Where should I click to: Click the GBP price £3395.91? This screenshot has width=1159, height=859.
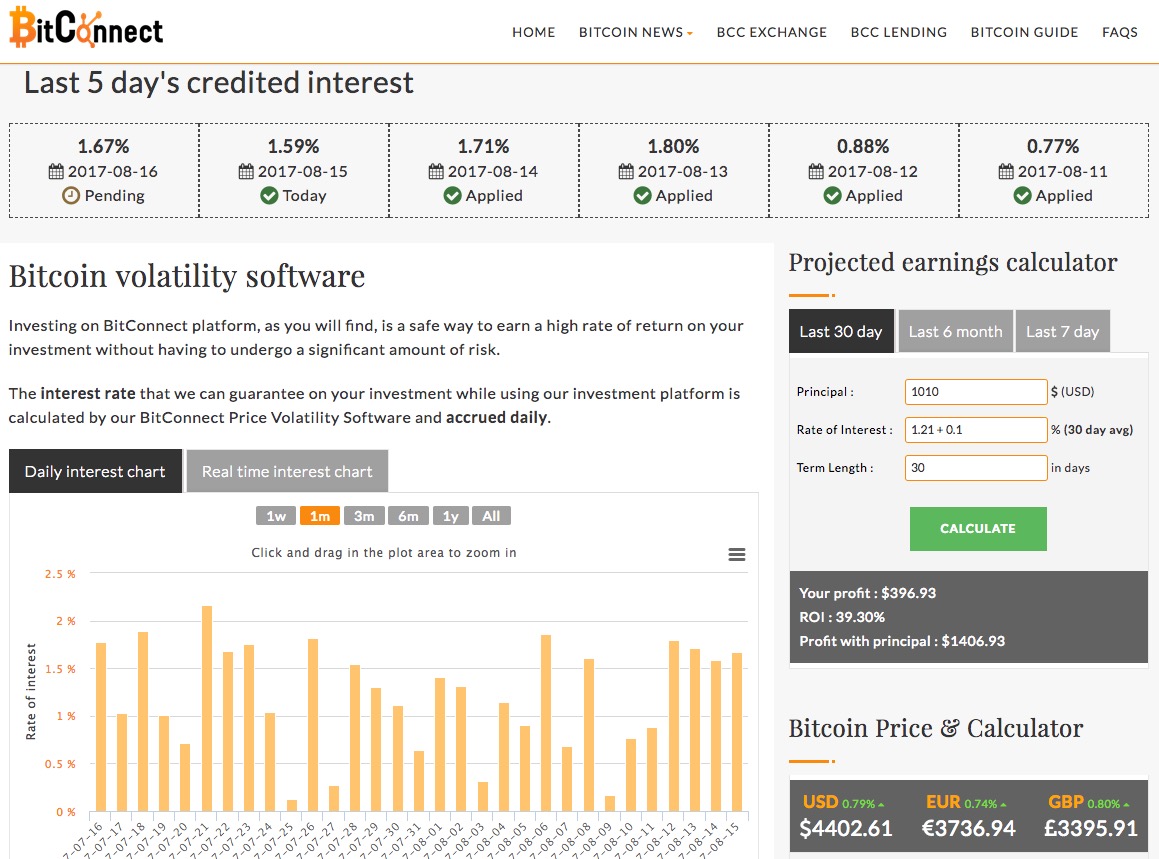(x=1090, y=829)
